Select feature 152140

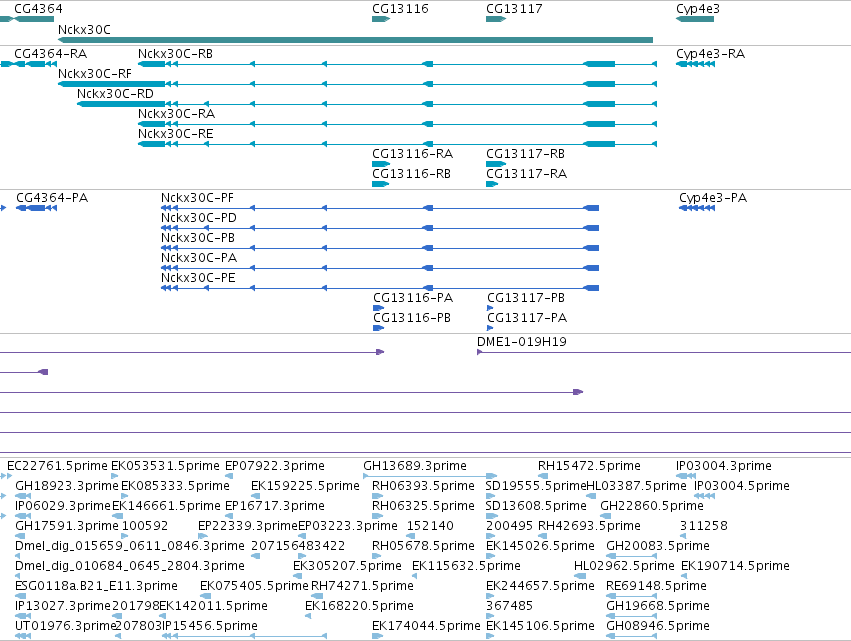tap(430, 526)
